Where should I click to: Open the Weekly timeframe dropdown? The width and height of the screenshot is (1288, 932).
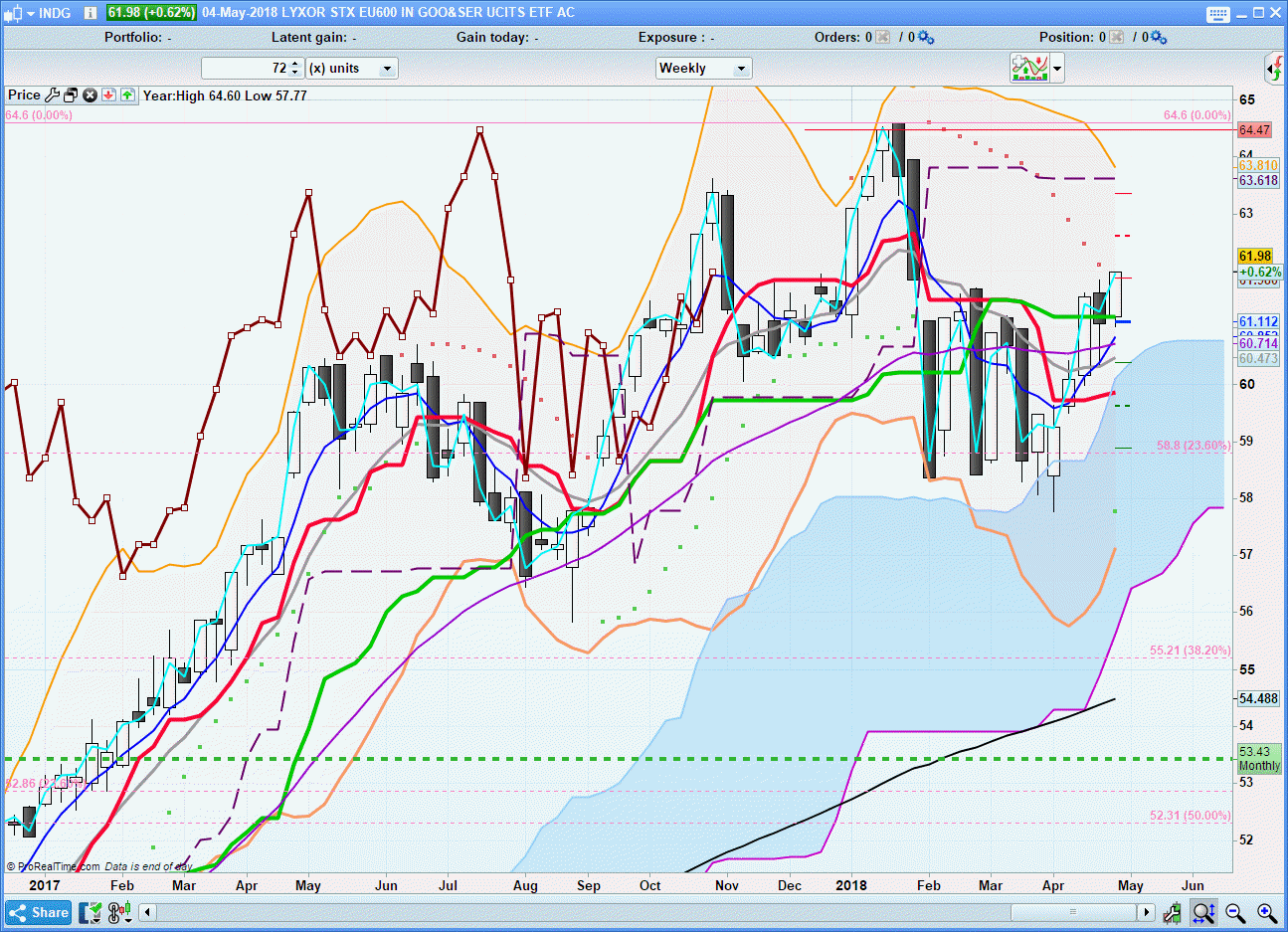coord(704,69)
